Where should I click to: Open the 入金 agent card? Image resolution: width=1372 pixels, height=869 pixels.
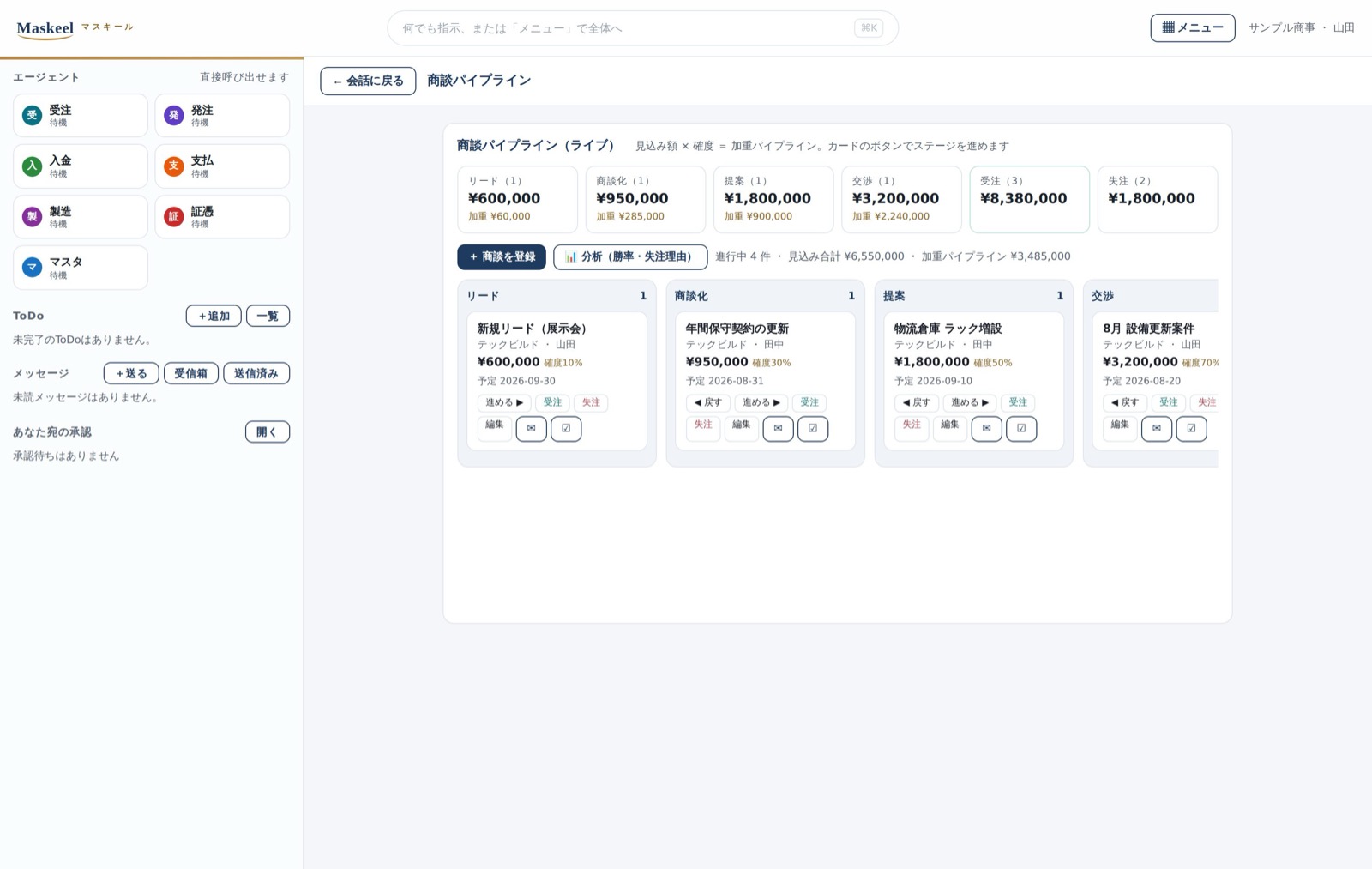(81, 166)
